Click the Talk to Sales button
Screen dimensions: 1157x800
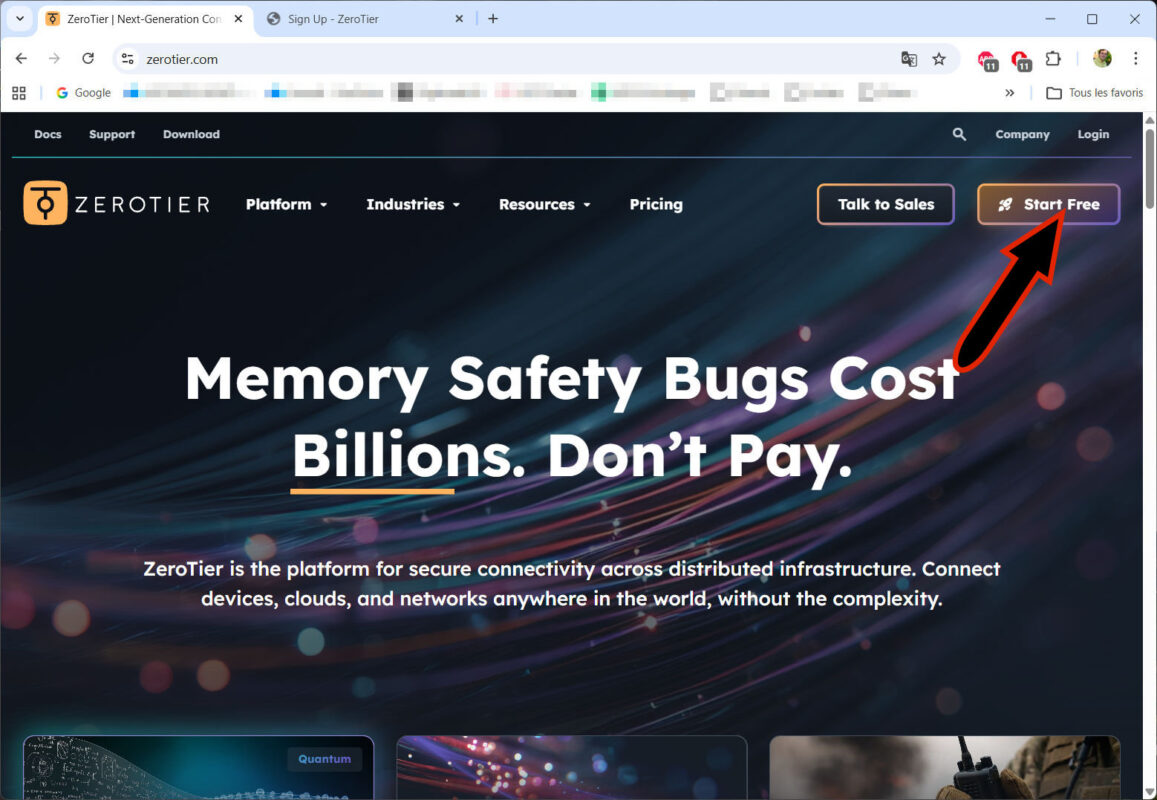885,204
